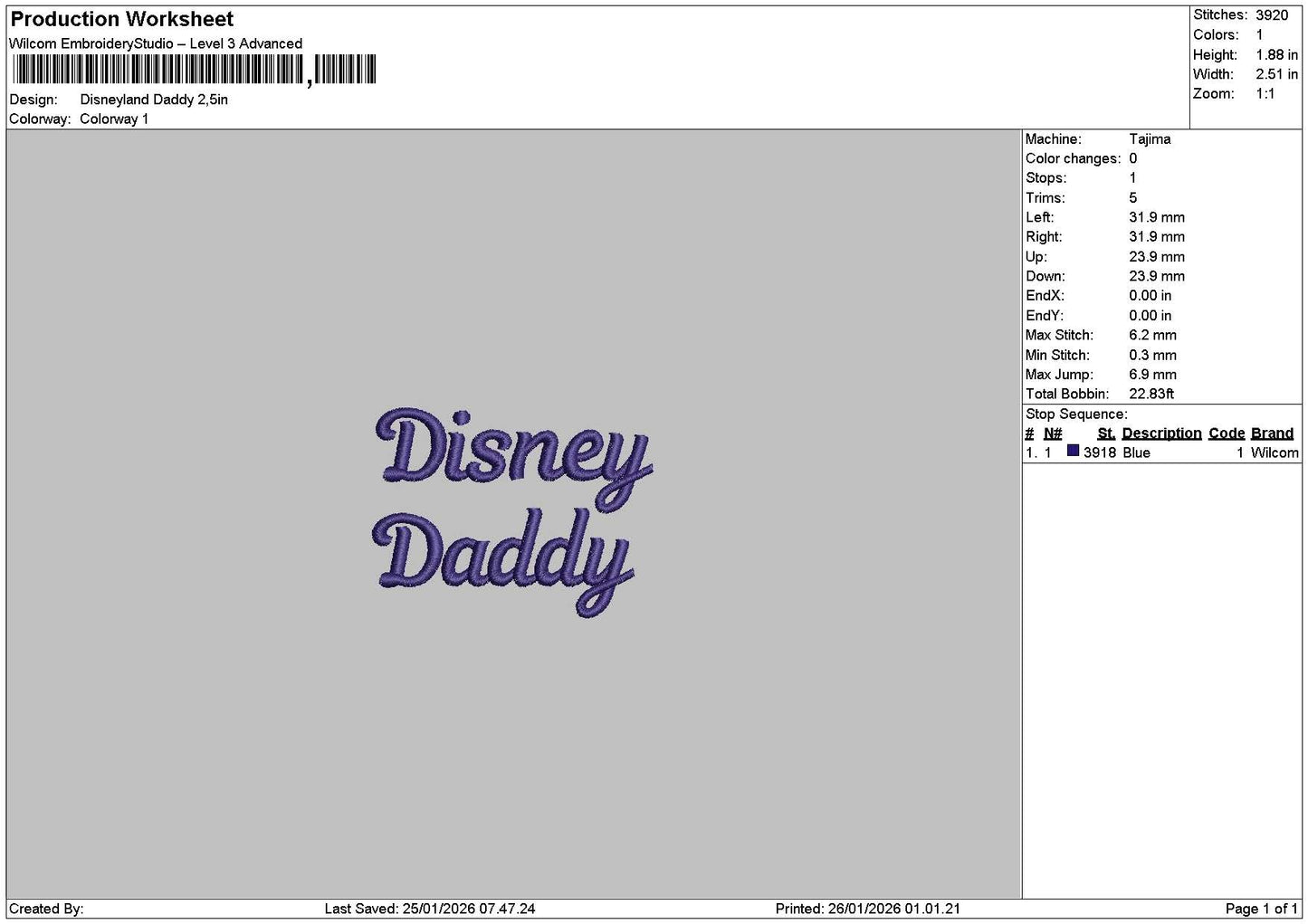Screen dimensions: 1308x924
Task: Click the Height value 1.88 in
Action: click(x=1276, y=54)
